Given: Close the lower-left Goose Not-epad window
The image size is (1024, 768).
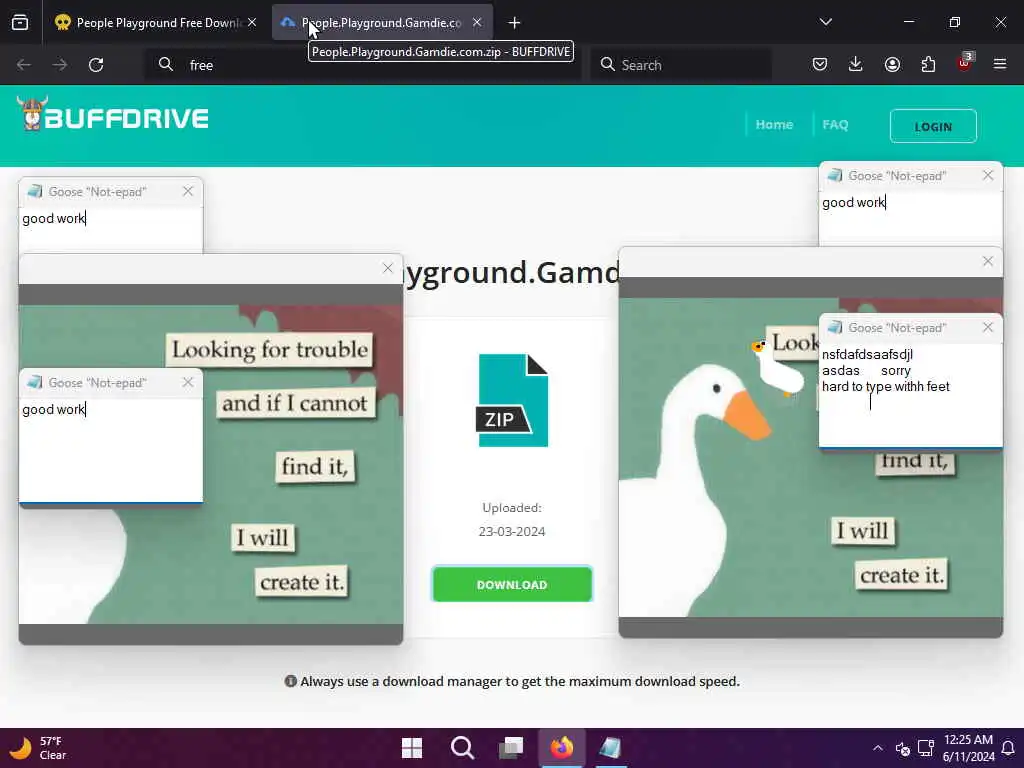Looking at the screenshot, I should (x=188, y=382).
